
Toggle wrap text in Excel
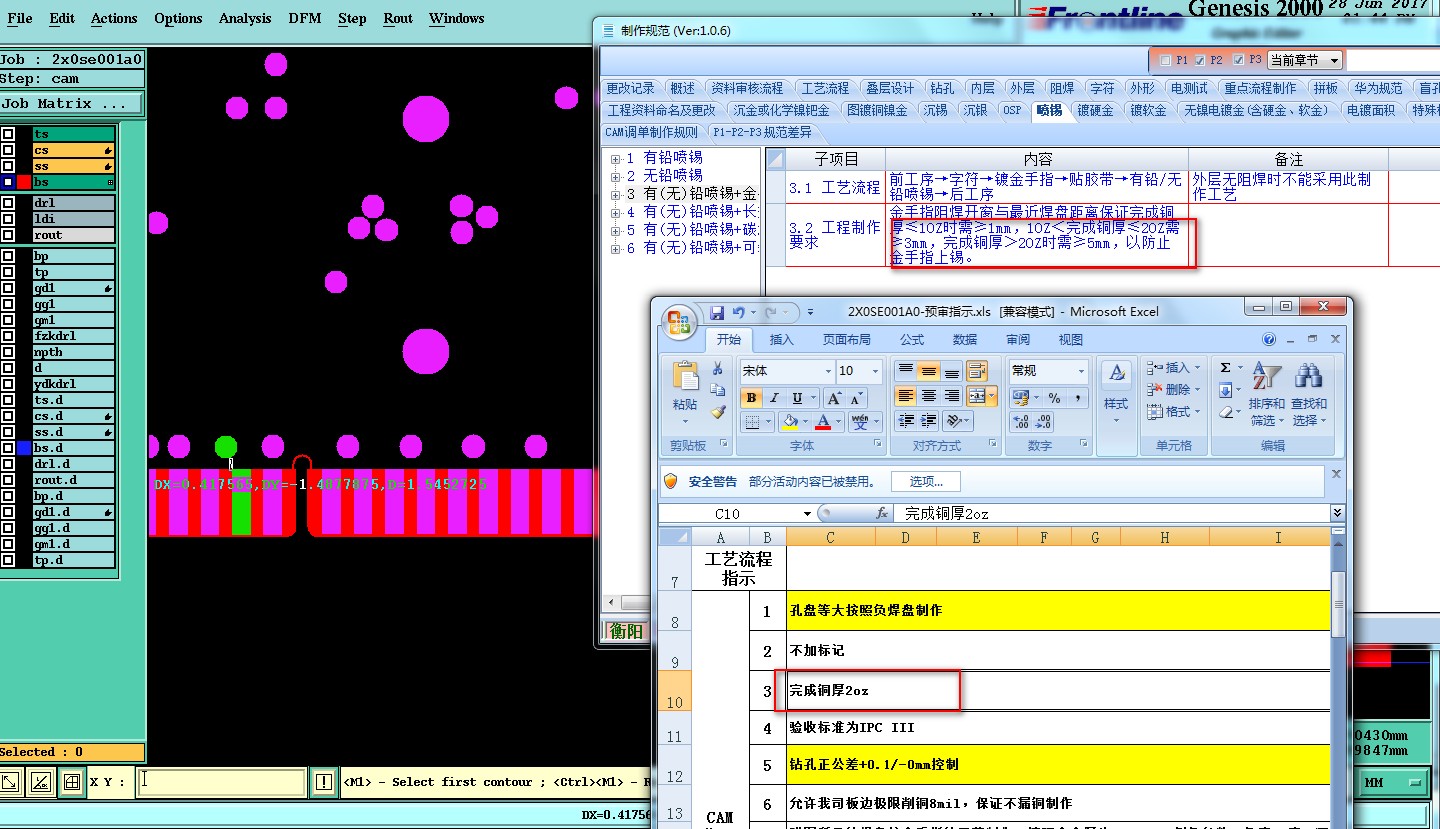[x=977, y=370]
